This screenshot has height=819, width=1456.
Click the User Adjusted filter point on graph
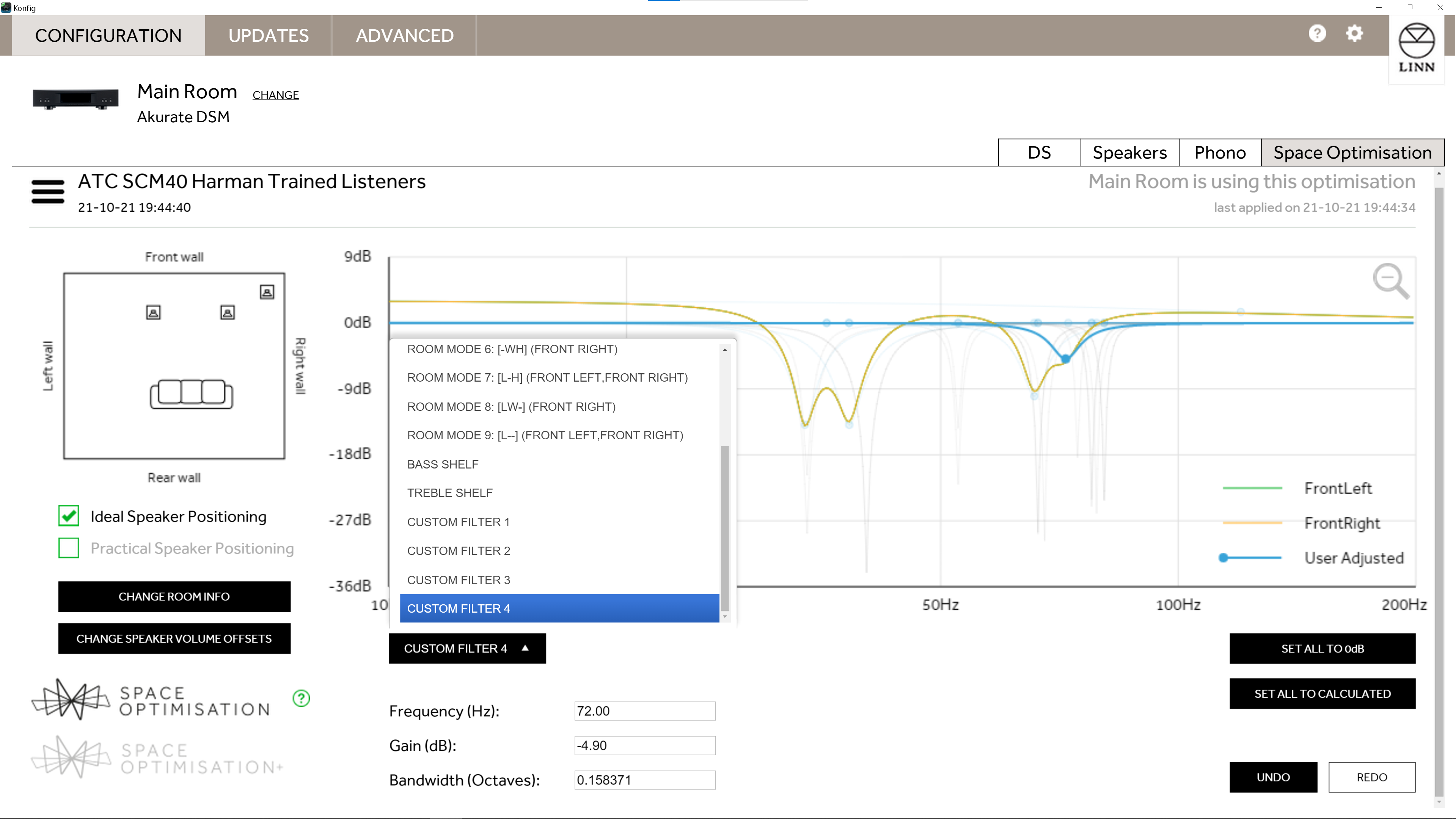pyautogui.click(x=1065, y=359)
